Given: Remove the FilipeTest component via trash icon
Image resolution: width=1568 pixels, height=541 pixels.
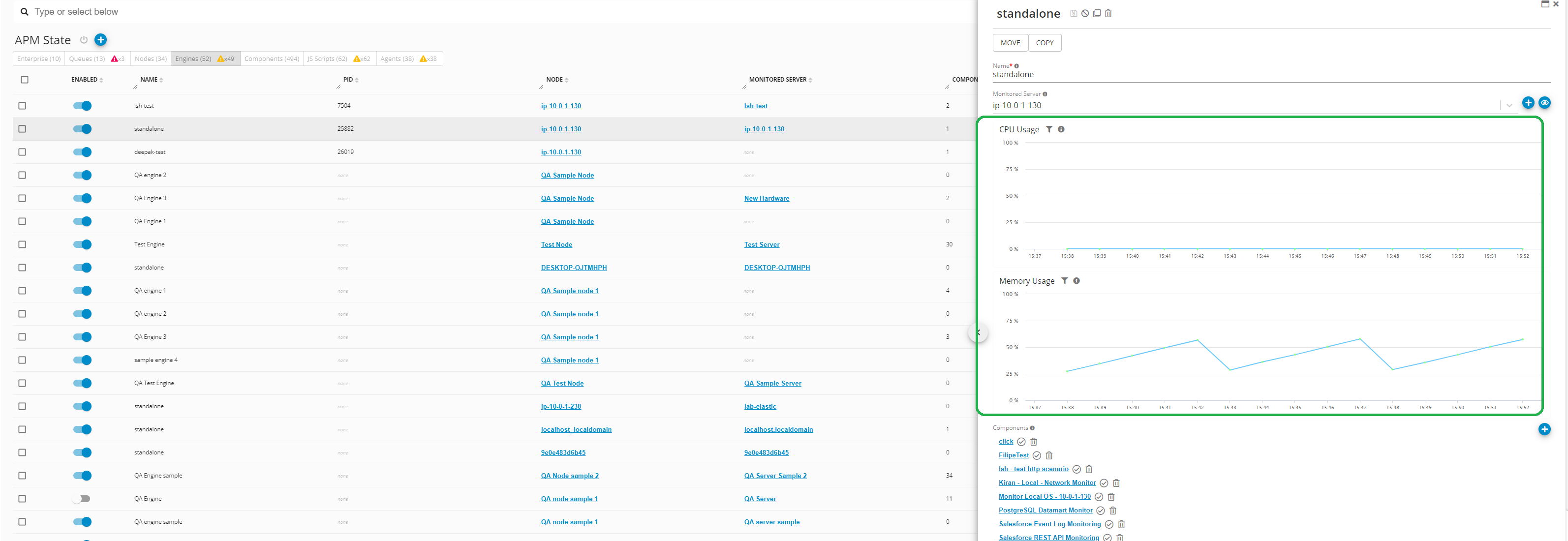Looking at the screenshot, I should click(1049, 455).
